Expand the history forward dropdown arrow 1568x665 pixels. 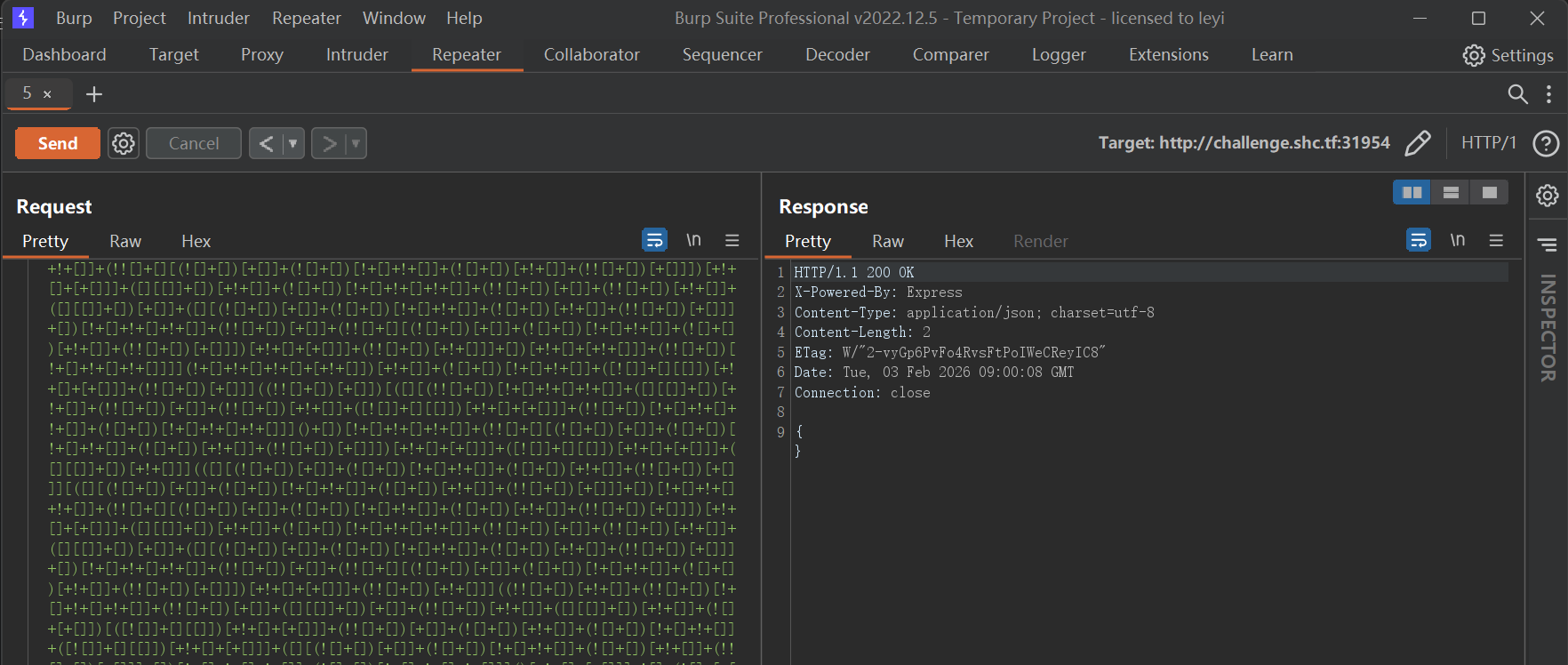(x=356, y=143)
